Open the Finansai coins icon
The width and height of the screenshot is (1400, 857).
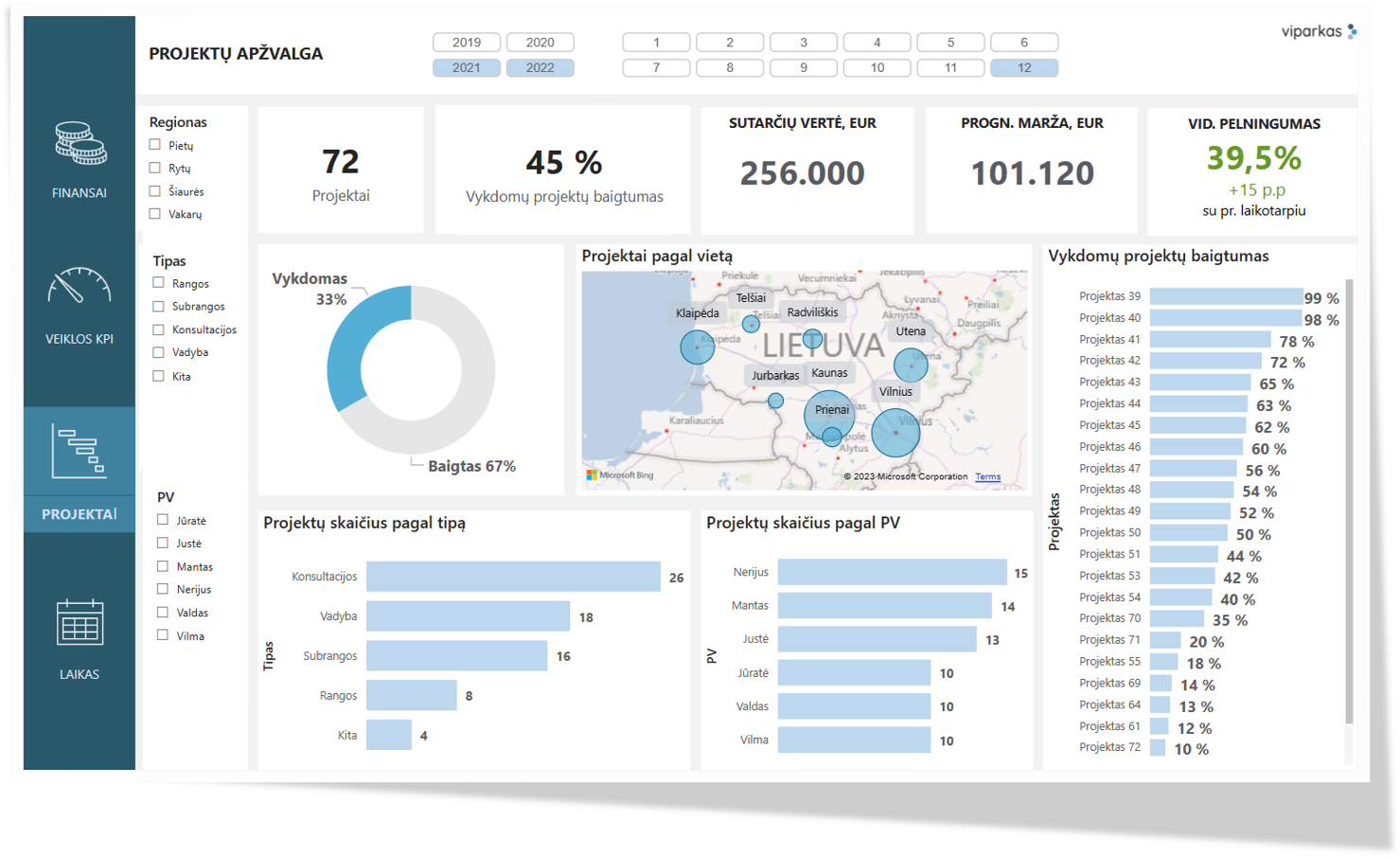pyautogui.click(x=80, y=143)
